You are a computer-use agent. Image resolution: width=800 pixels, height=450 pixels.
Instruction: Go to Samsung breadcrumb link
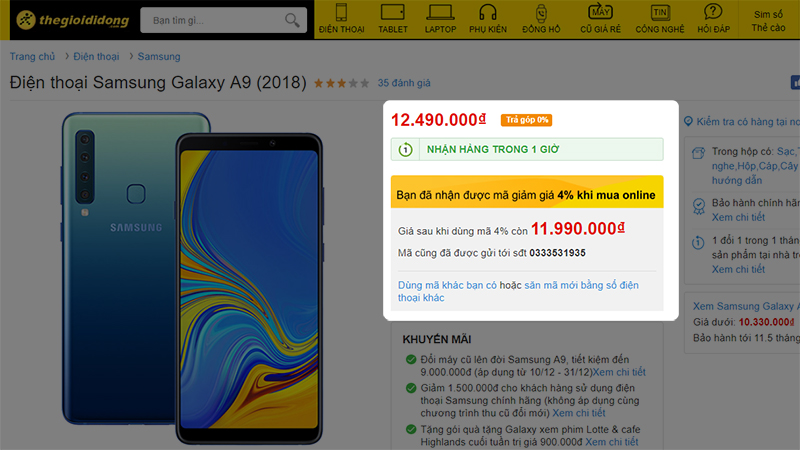pos(159,57)
